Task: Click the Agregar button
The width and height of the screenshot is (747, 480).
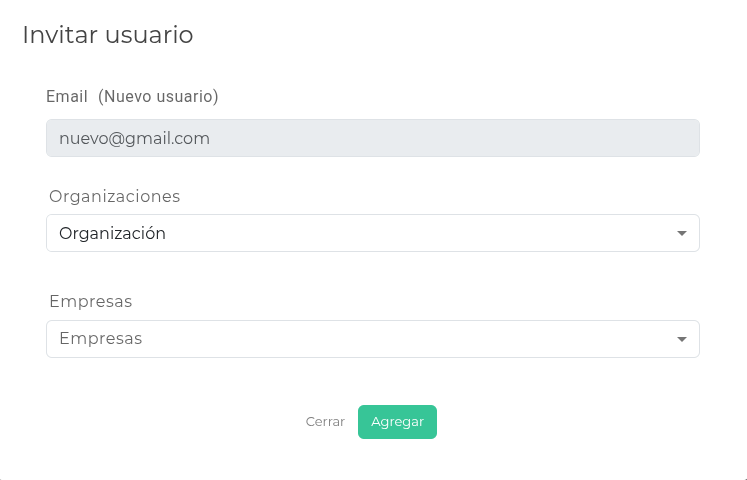Action: click(397, 422)
